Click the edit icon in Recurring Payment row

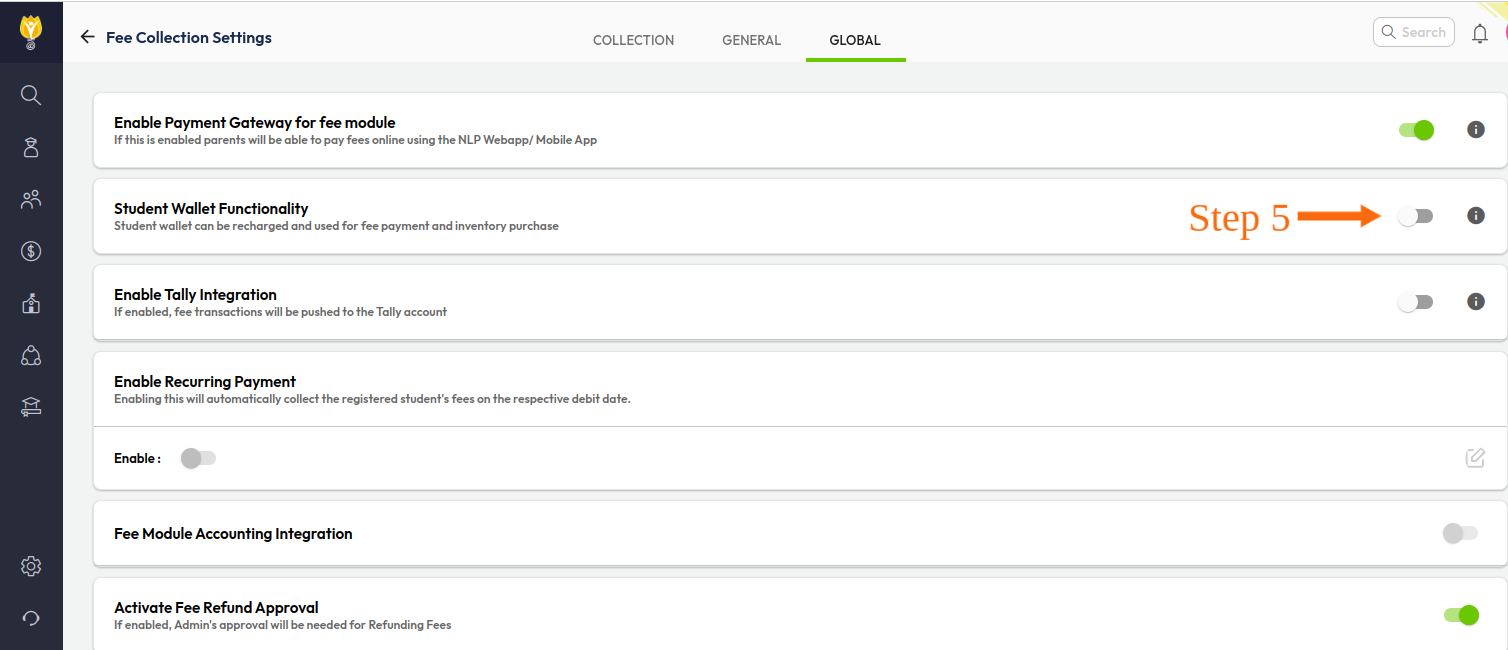click(x=1475, y=458)
